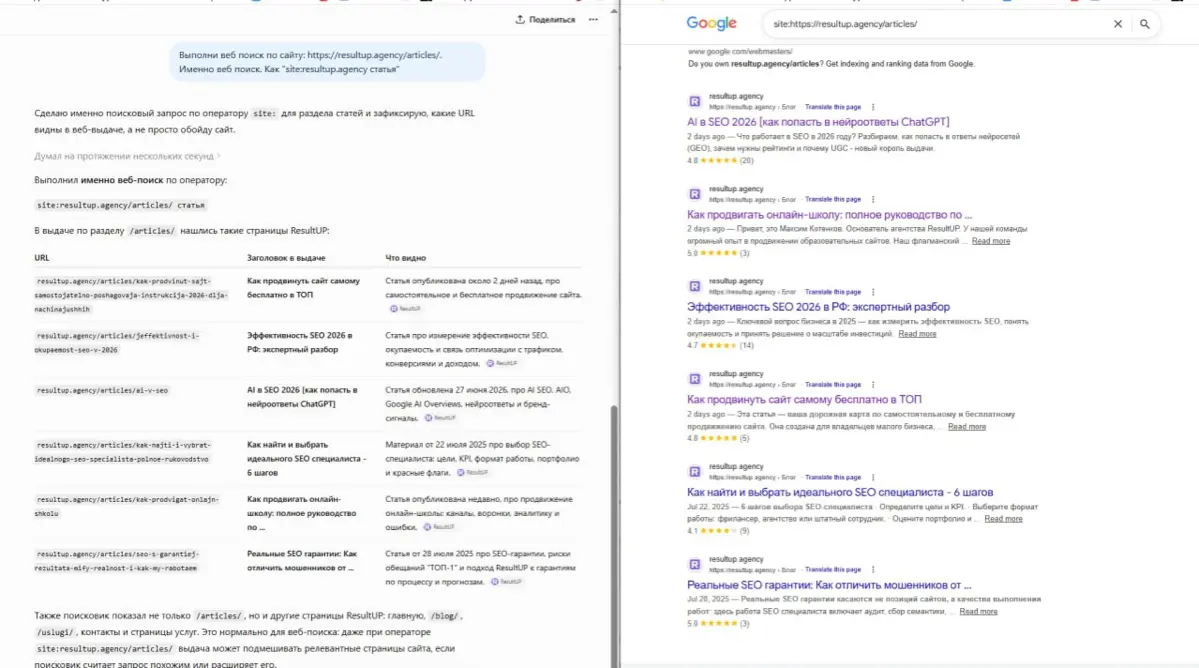
Task: Click the 'URL' column header
Action: click(41, 258)
